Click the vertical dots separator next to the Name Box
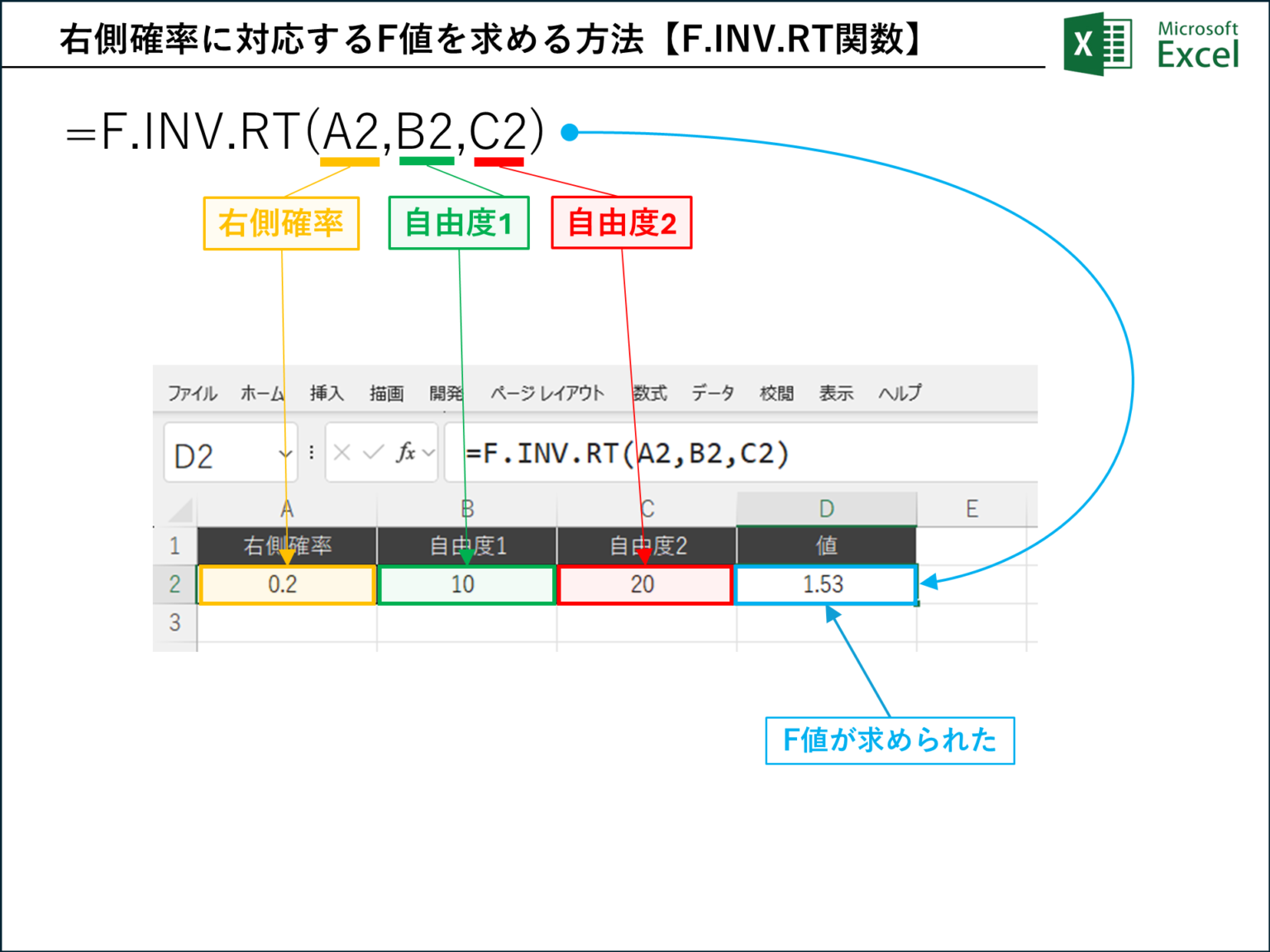The height and width of the screenshot is (952, 1270). coord(310,453)
